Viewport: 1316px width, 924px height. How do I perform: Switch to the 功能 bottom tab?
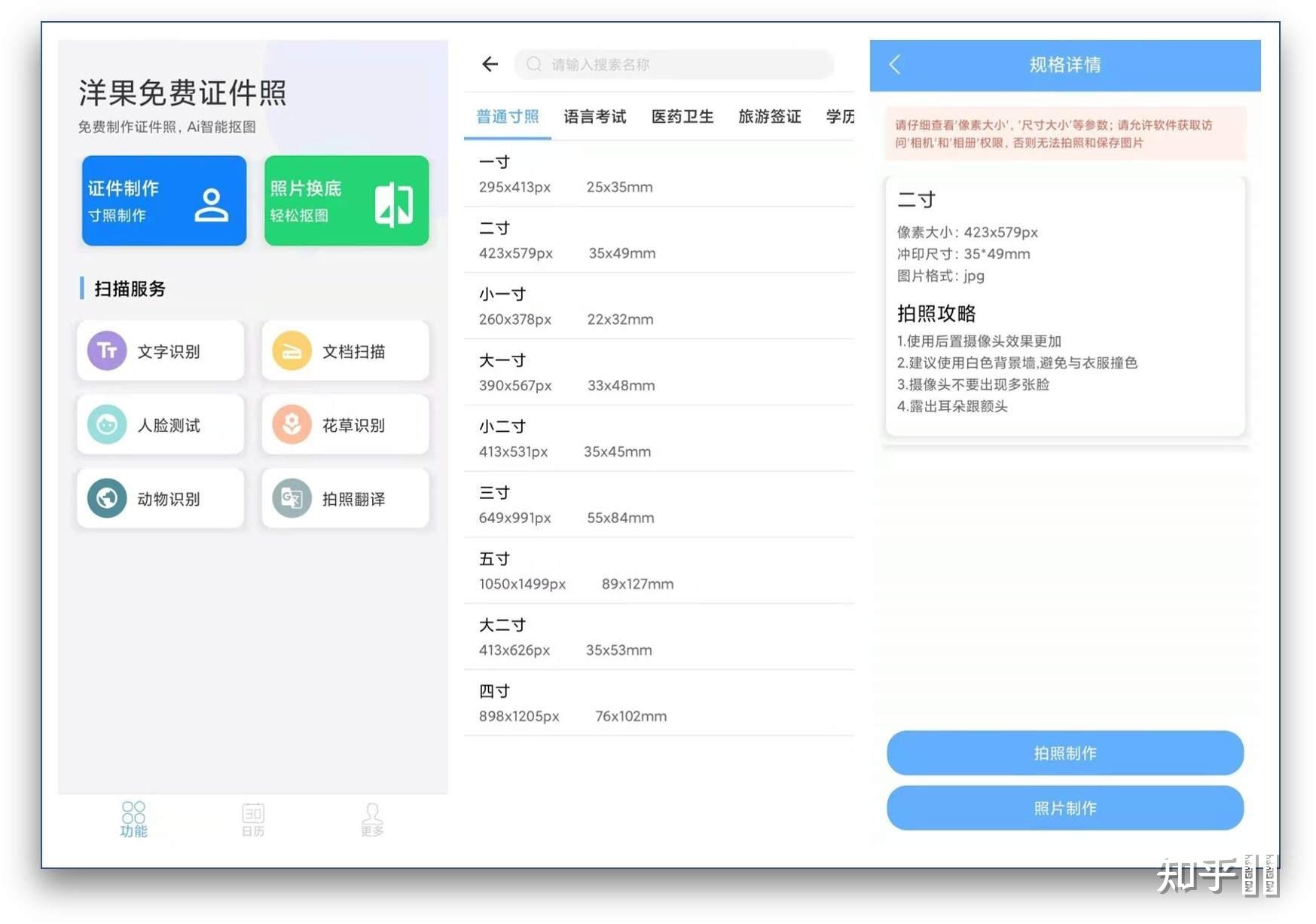(133, 819)
